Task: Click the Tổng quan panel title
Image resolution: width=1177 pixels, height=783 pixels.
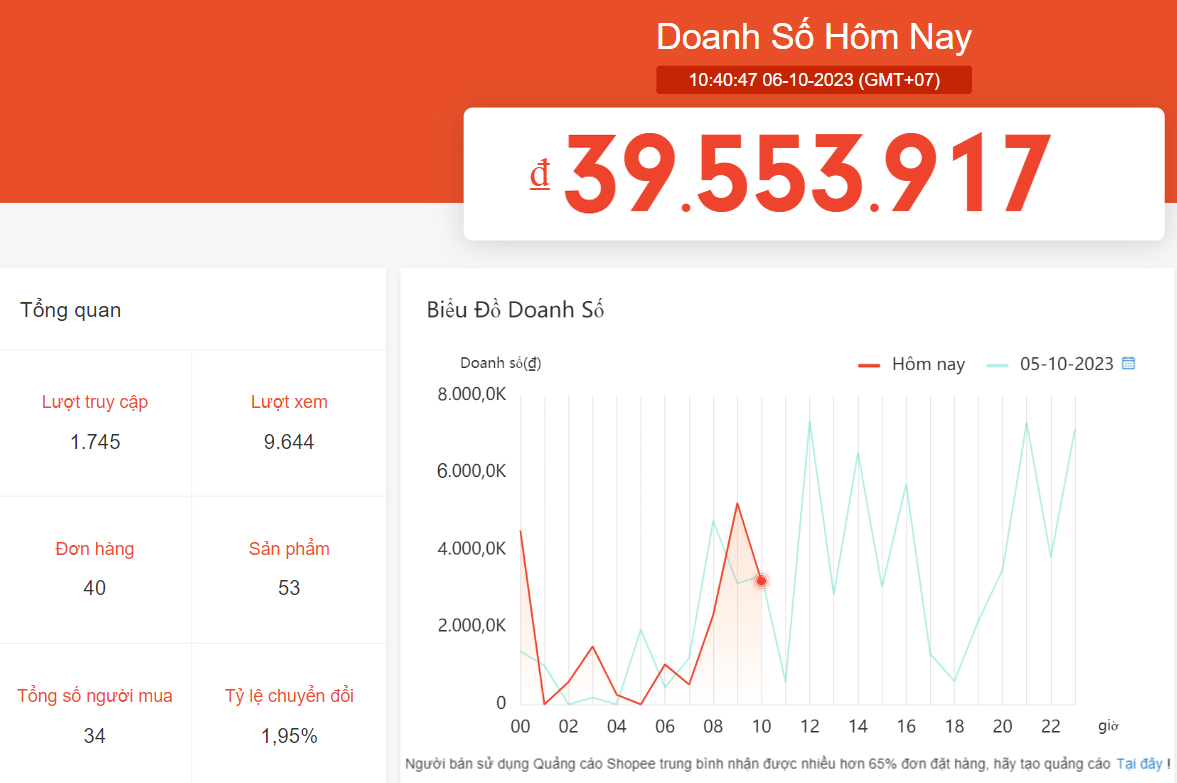Action: 71,310
